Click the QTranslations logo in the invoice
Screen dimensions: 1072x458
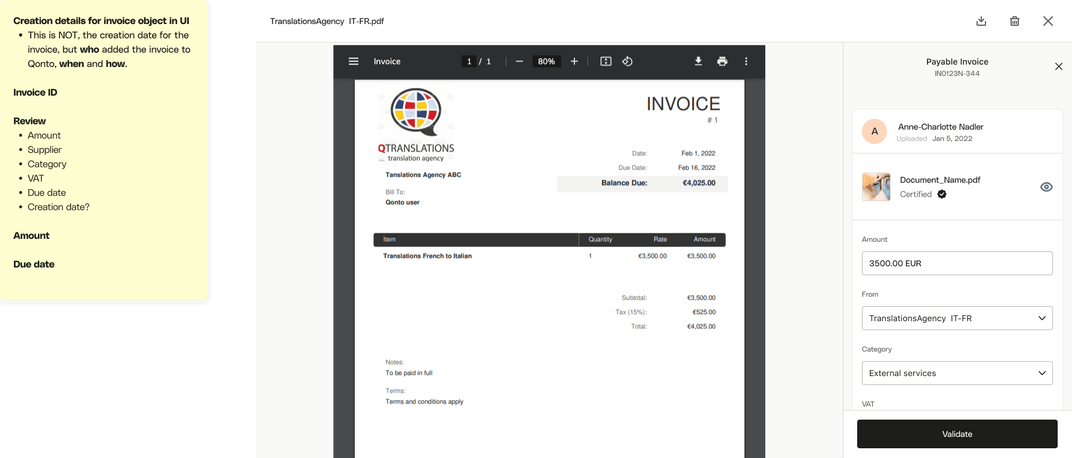tap(416, 125)
